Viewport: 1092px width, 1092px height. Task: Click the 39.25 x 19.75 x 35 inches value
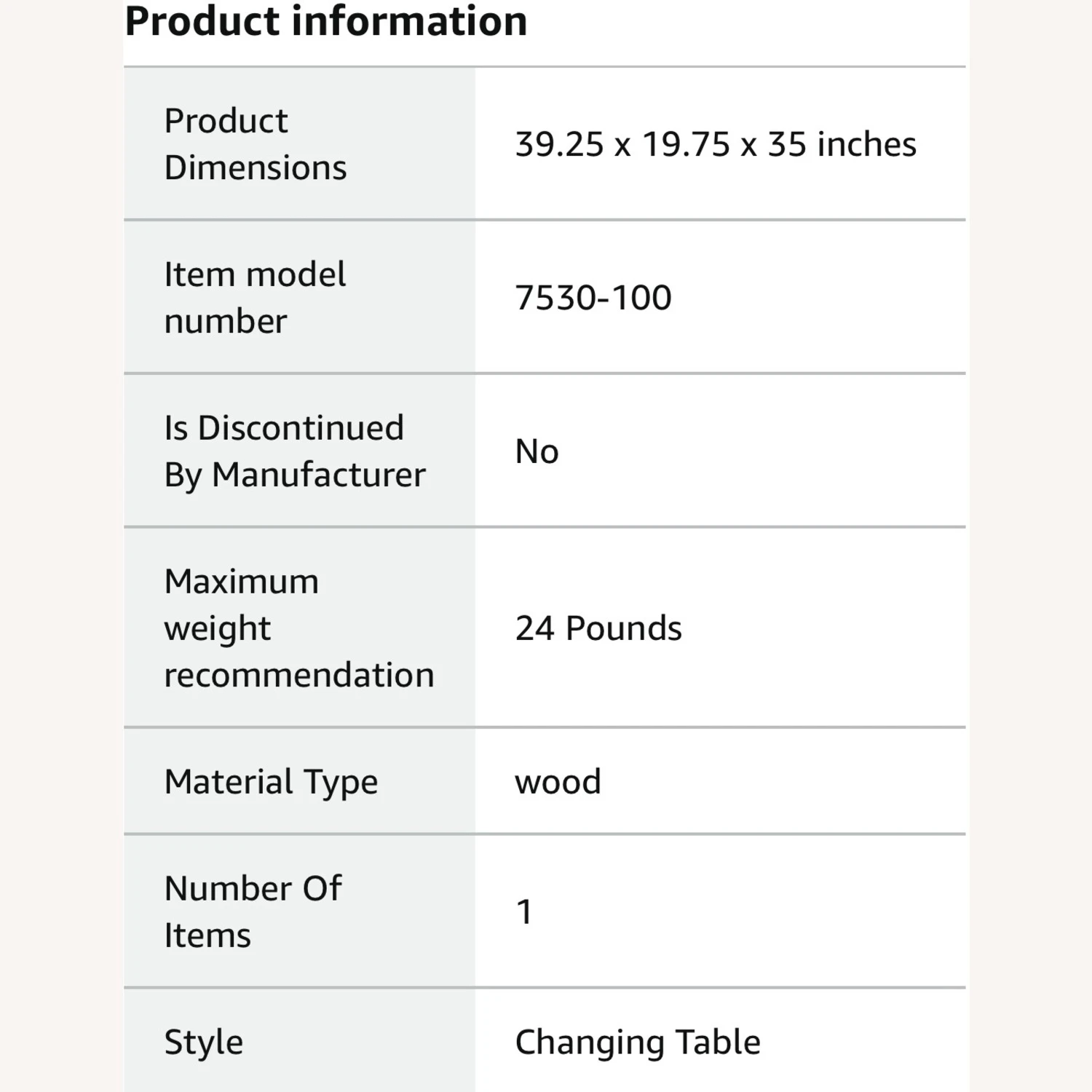click(715, 144)
